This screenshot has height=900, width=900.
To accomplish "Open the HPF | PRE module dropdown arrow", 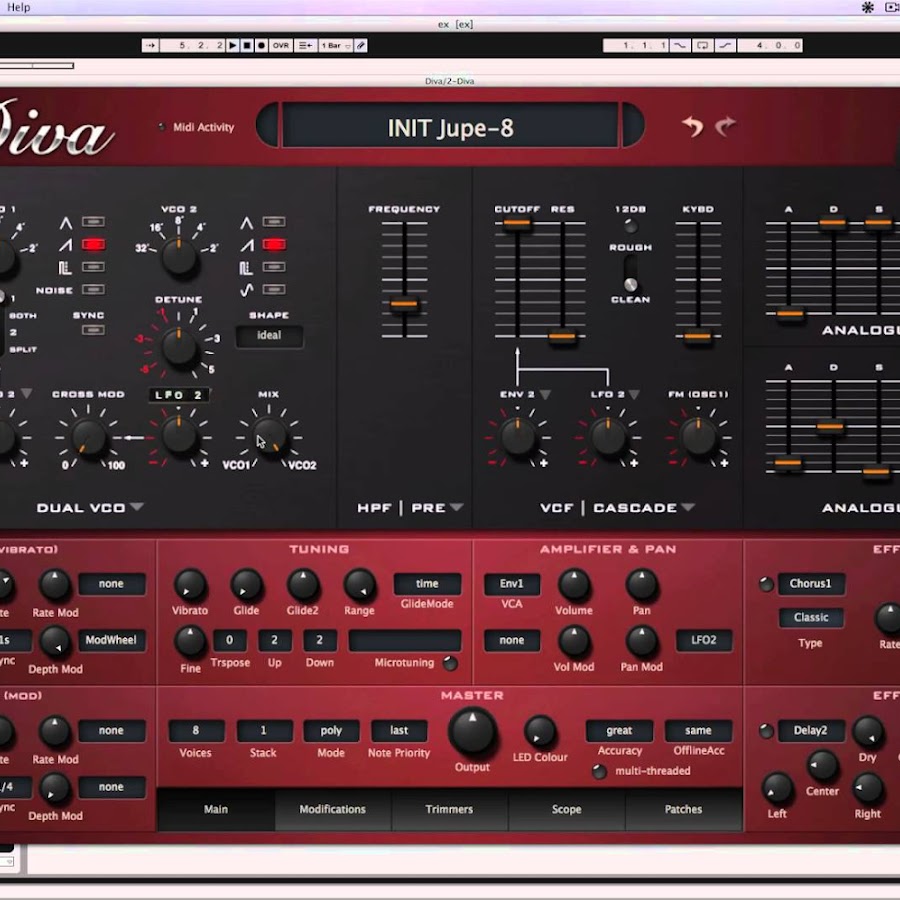I will click(456, 507).
